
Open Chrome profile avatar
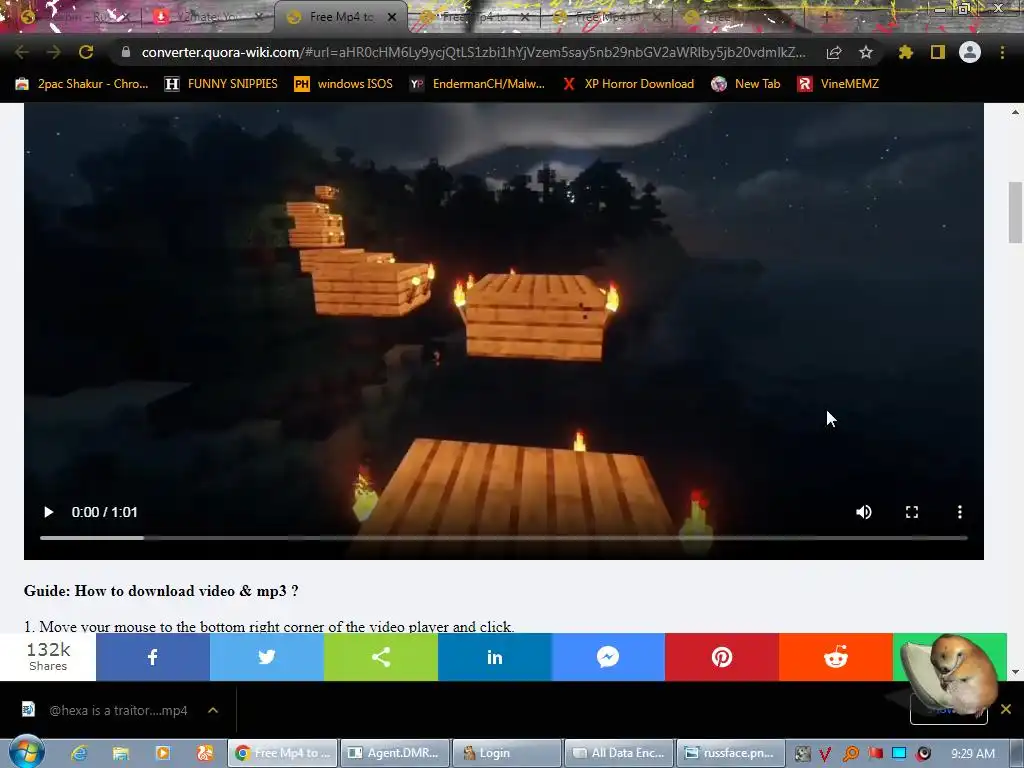point(970,52)
